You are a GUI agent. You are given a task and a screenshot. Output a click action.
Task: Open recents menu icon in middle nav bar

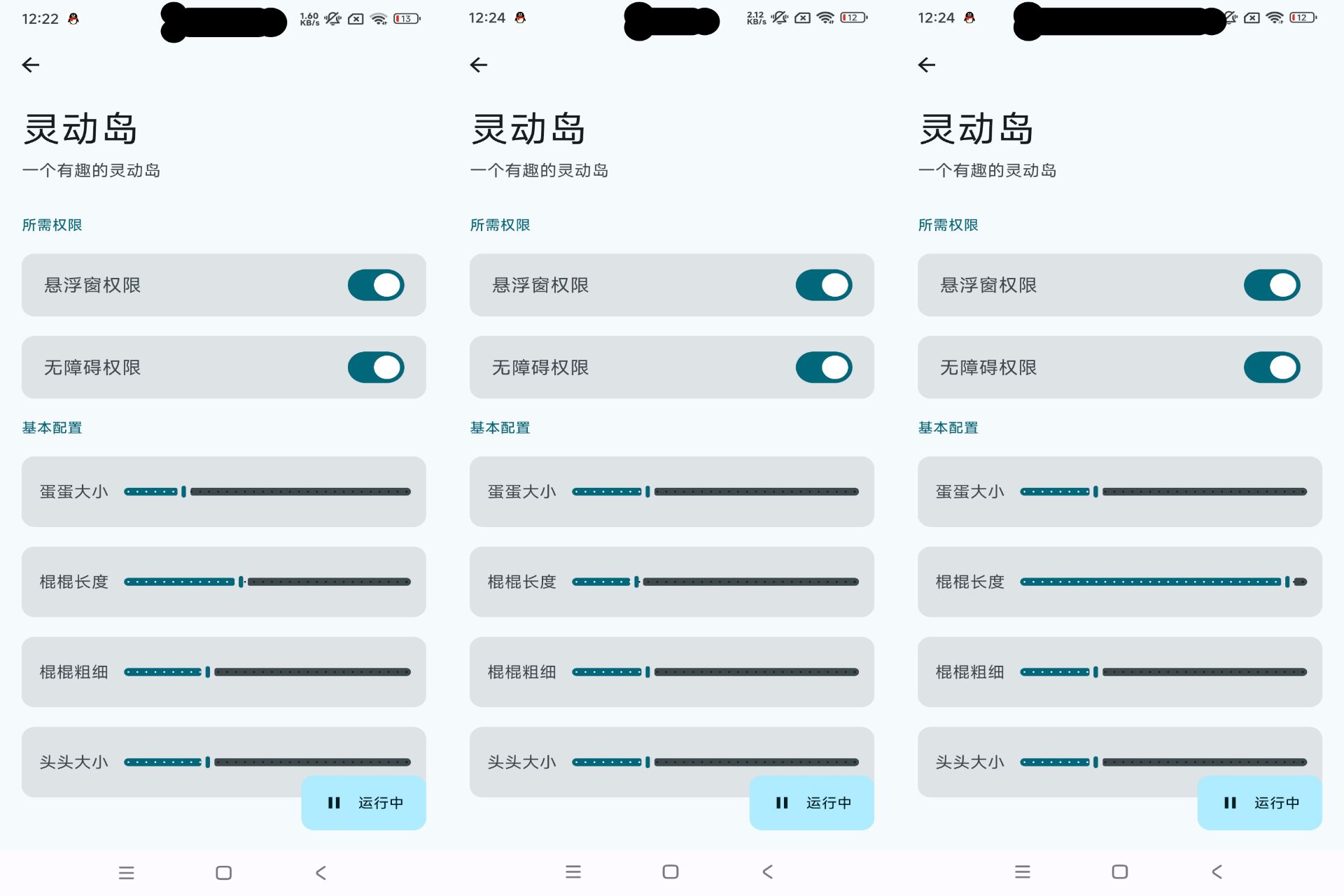pos(573,871)
